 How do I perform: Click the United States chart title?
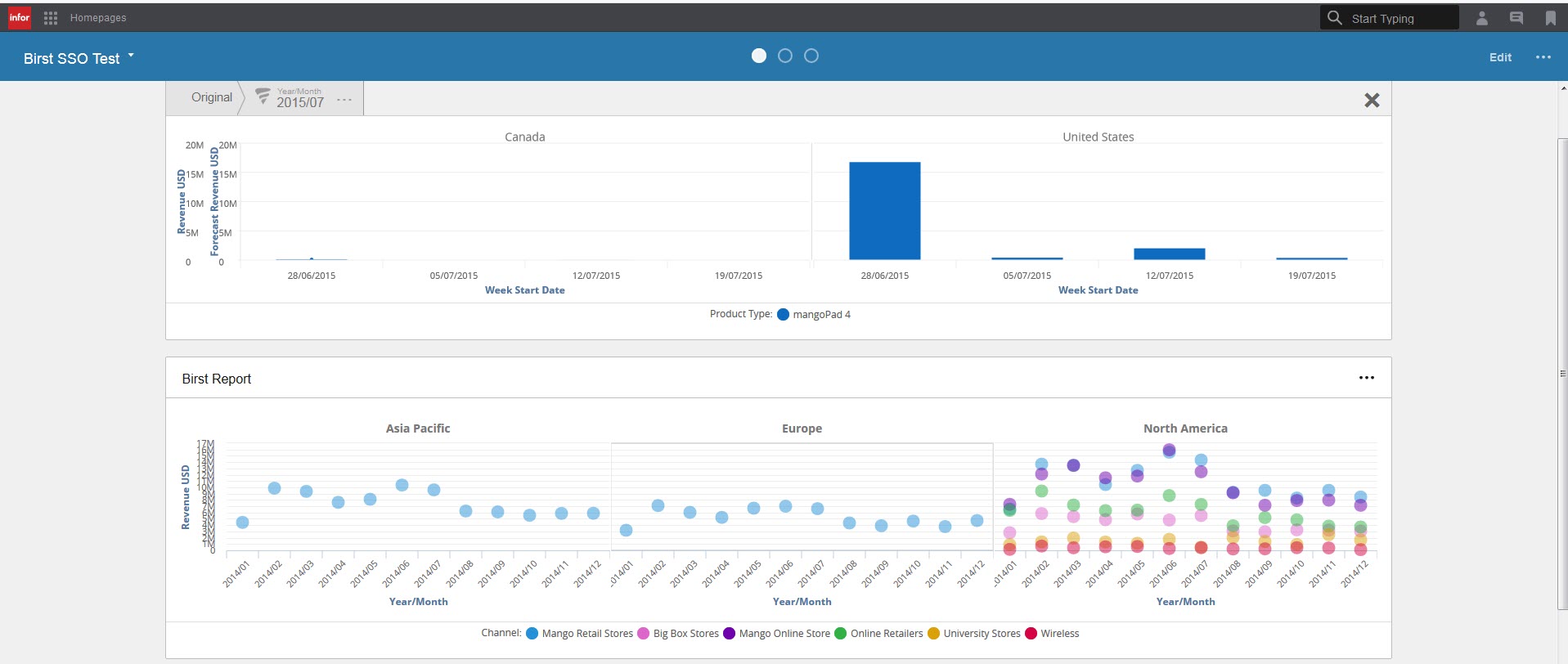[x=1098, y=137]
